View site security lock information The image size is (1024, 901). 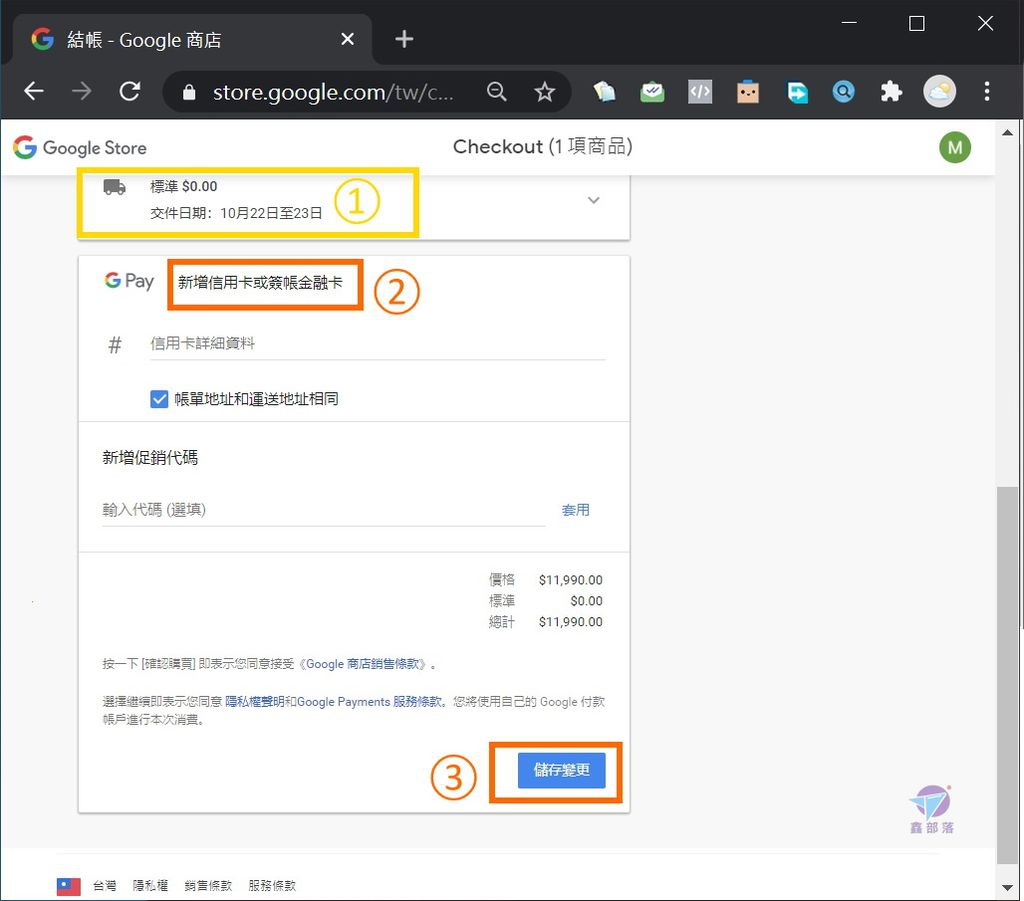189,92
